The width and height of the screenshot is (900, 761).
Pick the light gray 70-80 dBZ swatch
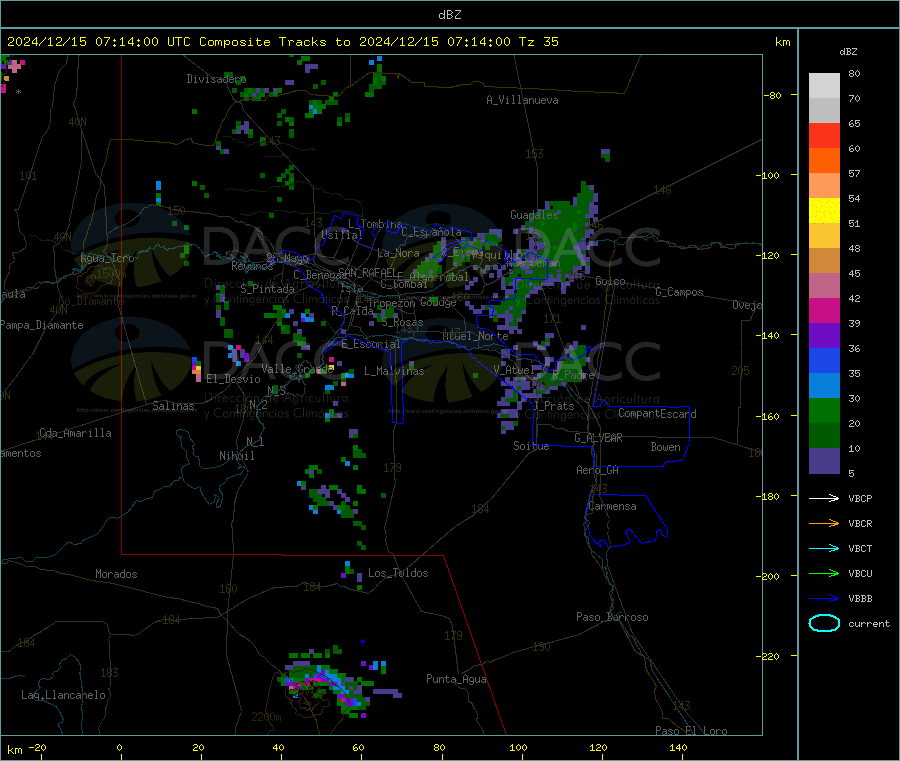click(824, 86)
